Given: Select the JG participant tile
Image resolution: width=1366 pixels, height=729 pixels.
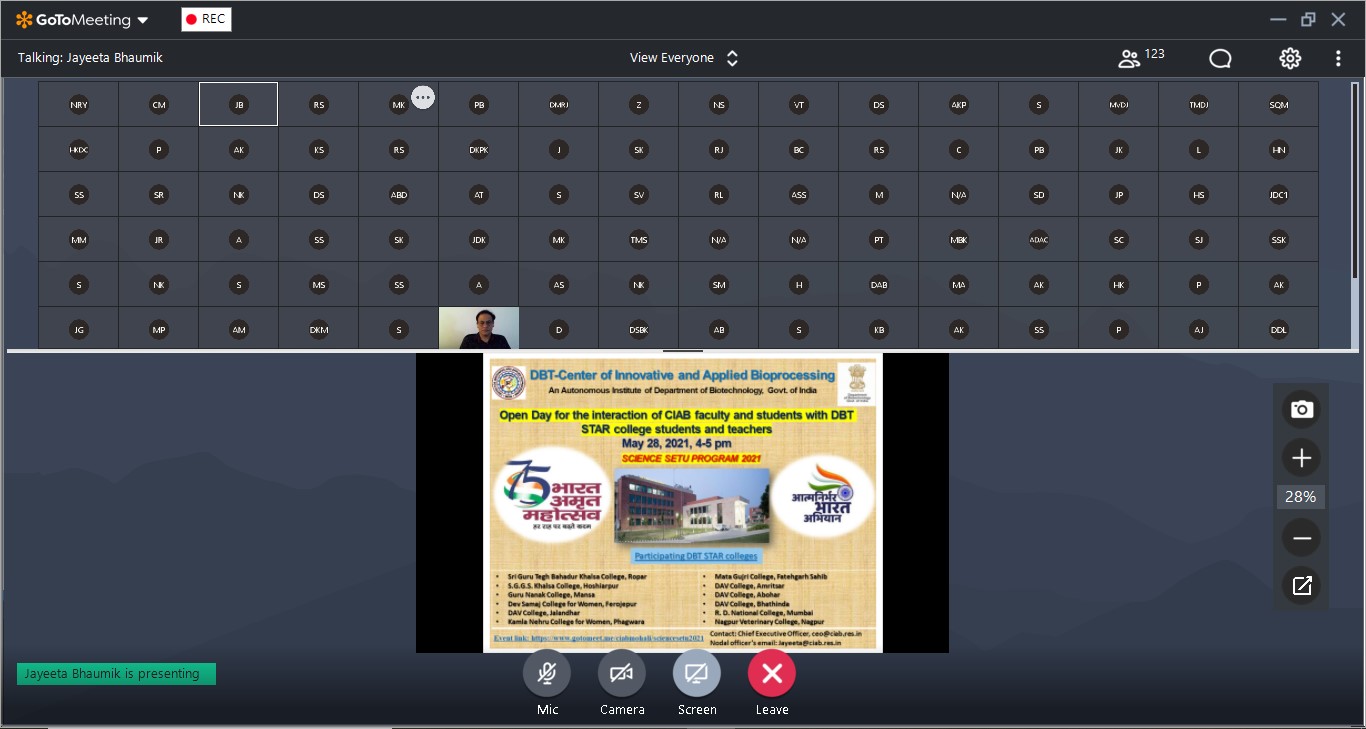Looking at the screenshot, I should pyautogui.click(x=79, y=329).
